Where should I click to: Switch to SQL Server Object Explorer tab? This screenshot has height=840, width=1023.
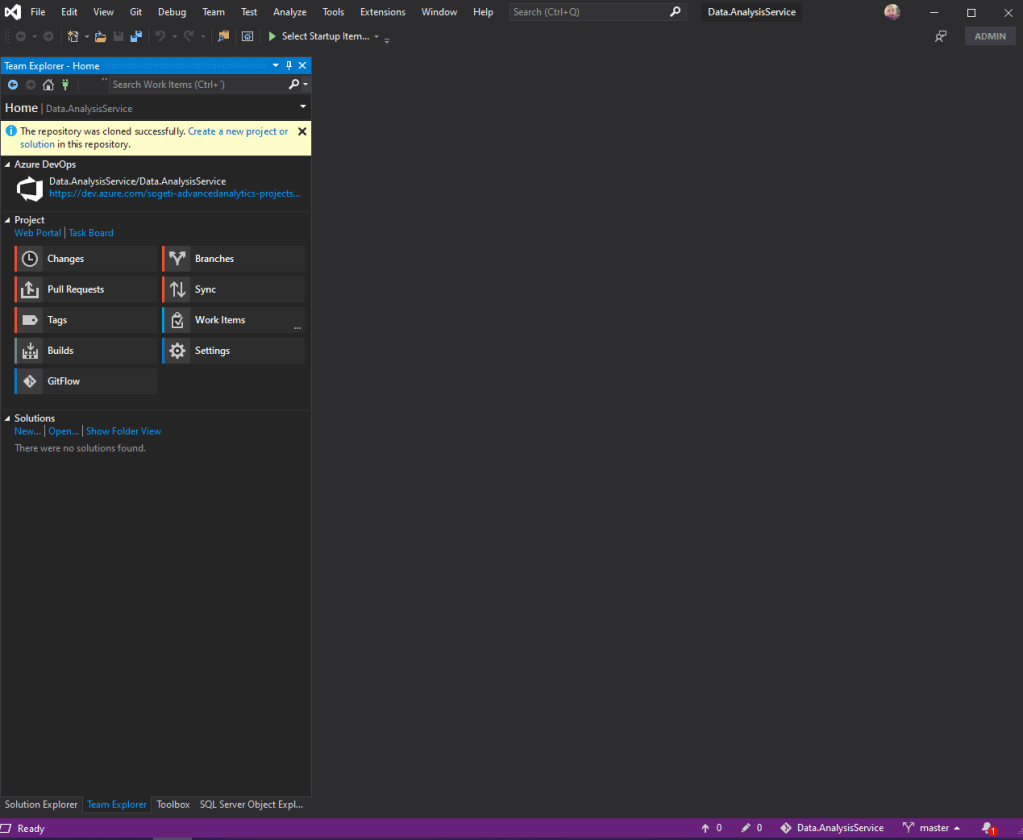[x=251, y=805]
